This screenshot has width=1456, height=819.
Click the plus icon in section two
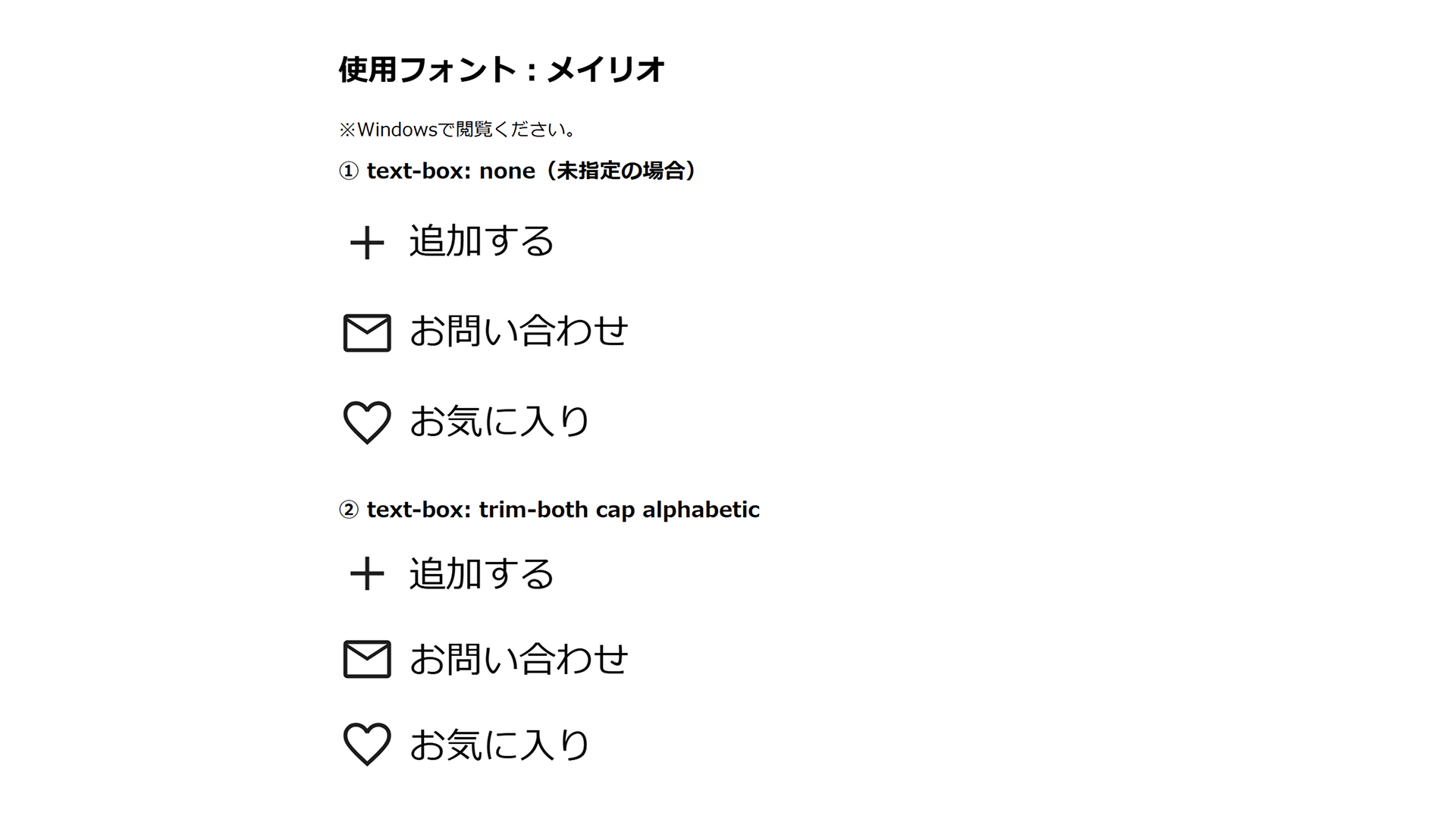point(364,572)
